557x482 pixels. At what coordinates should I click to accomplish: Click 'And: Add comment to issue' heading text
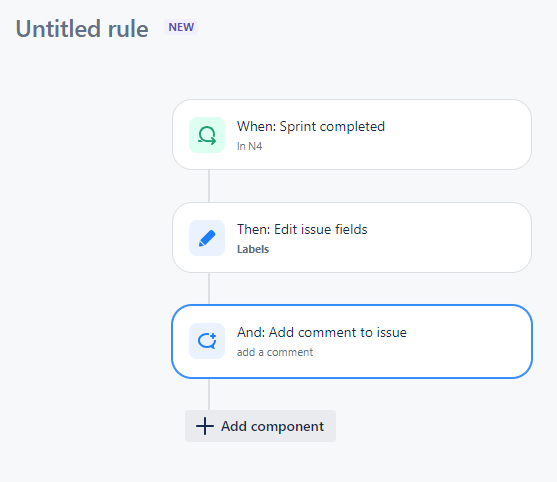322,332
